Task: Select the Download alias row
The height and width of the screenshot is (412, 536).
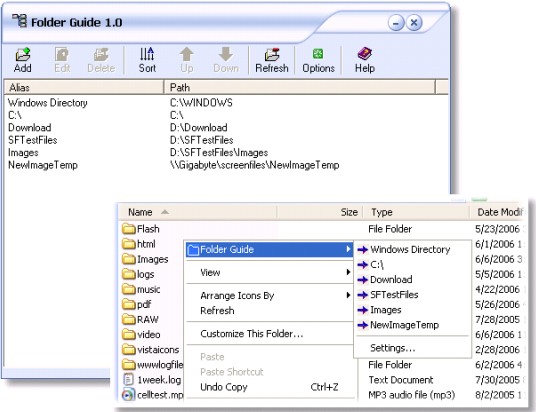Action: [30, 128]
